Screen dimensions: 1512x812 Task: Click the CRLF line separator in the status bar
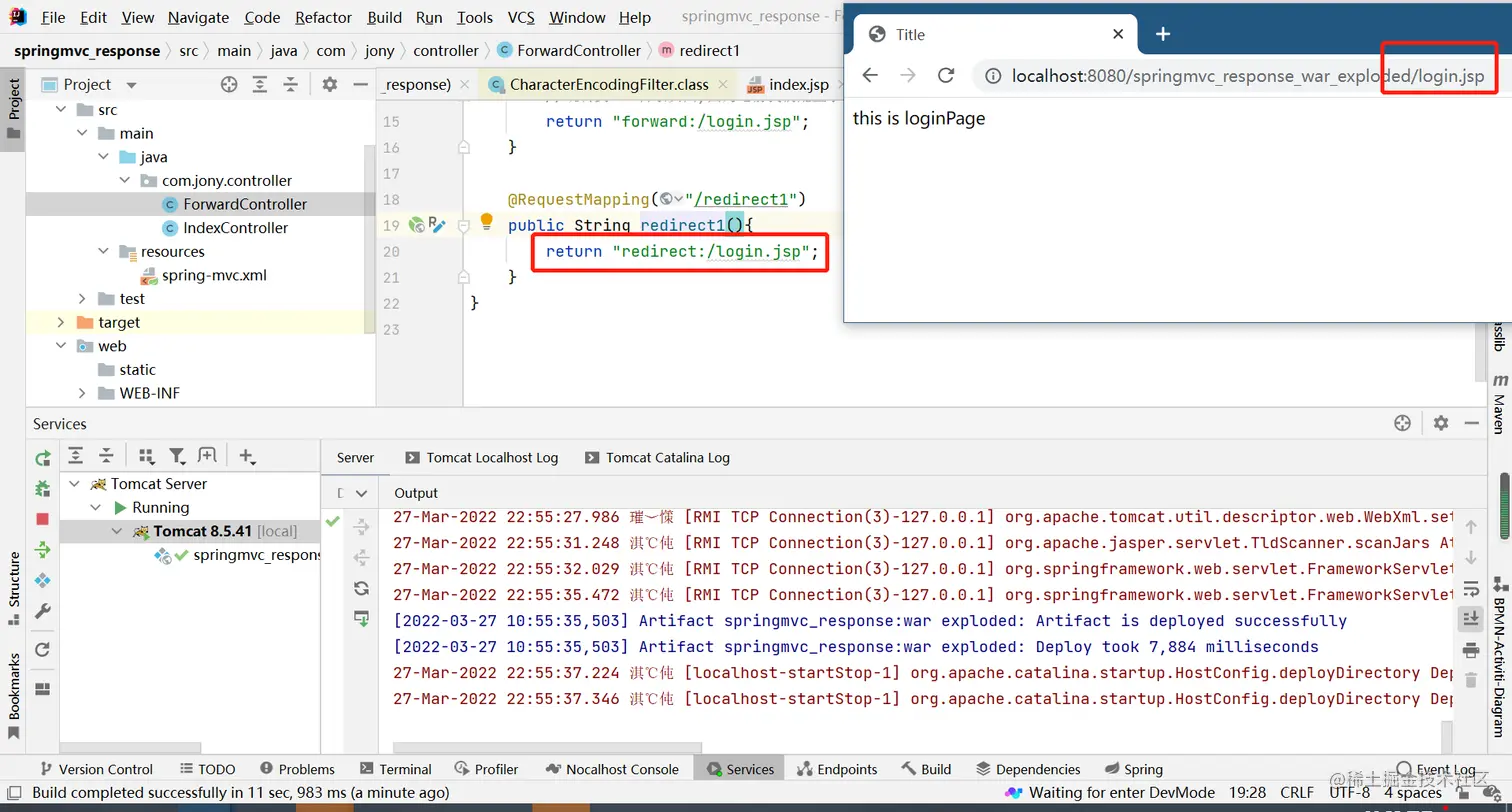point(1297,792)
